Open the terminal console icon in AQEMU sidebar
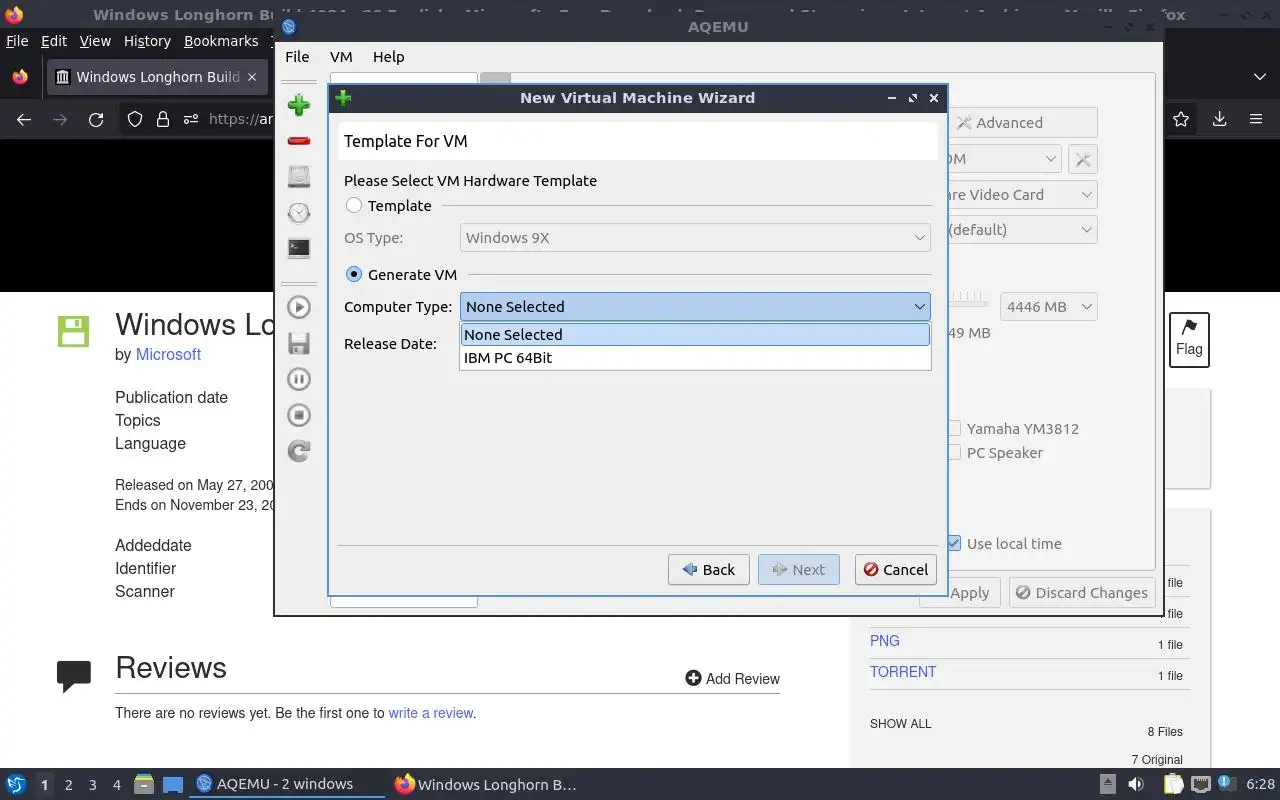The width and height of the screenshot is (1280, 800). pos(298,247)
